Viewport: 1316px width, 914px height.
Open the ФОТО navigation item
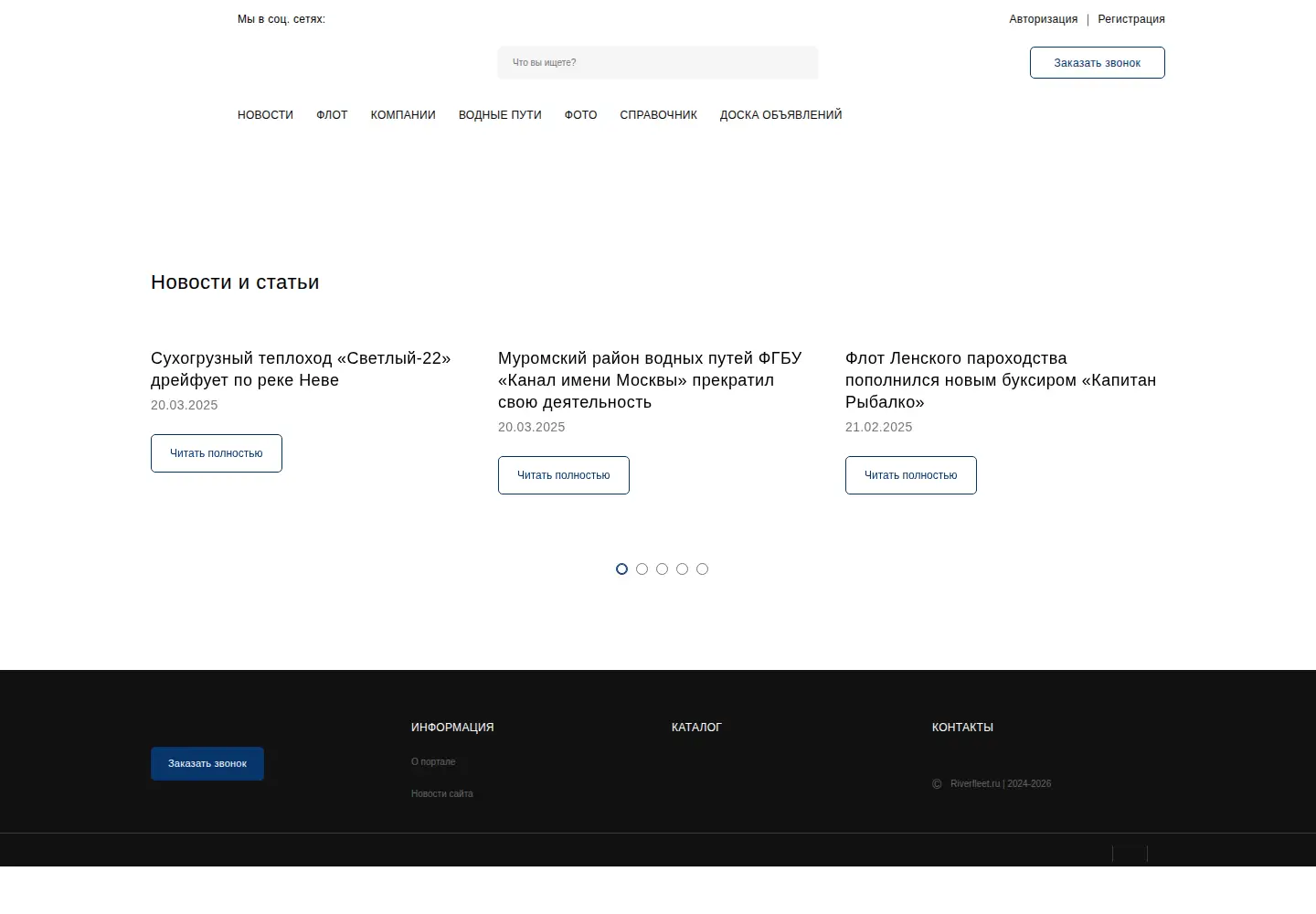pos(580,115)
